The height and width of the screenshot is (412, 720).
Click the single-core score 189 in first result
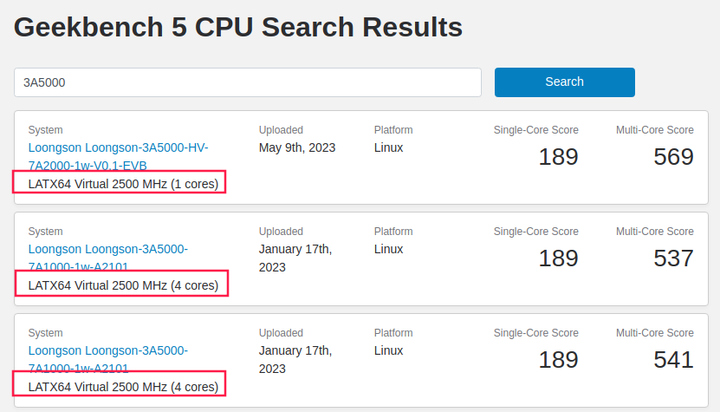558,157
